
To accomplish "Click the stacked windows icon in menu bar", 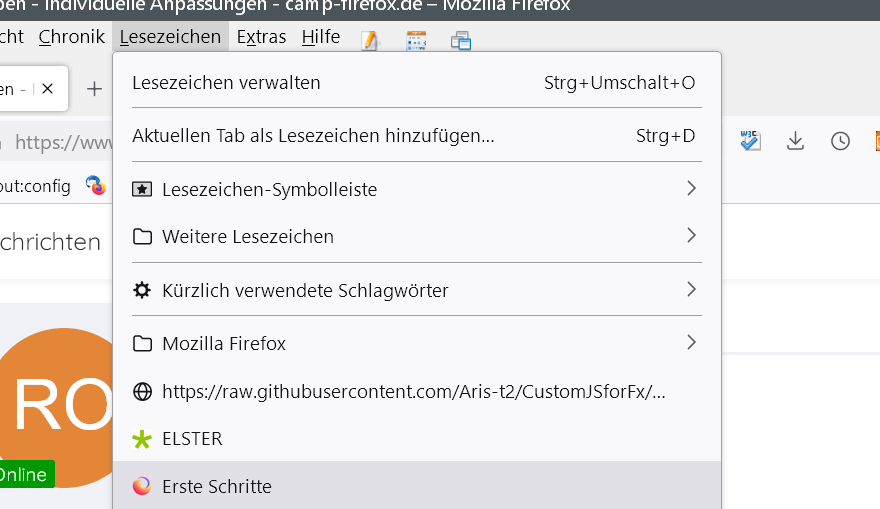I will [460, 40].
